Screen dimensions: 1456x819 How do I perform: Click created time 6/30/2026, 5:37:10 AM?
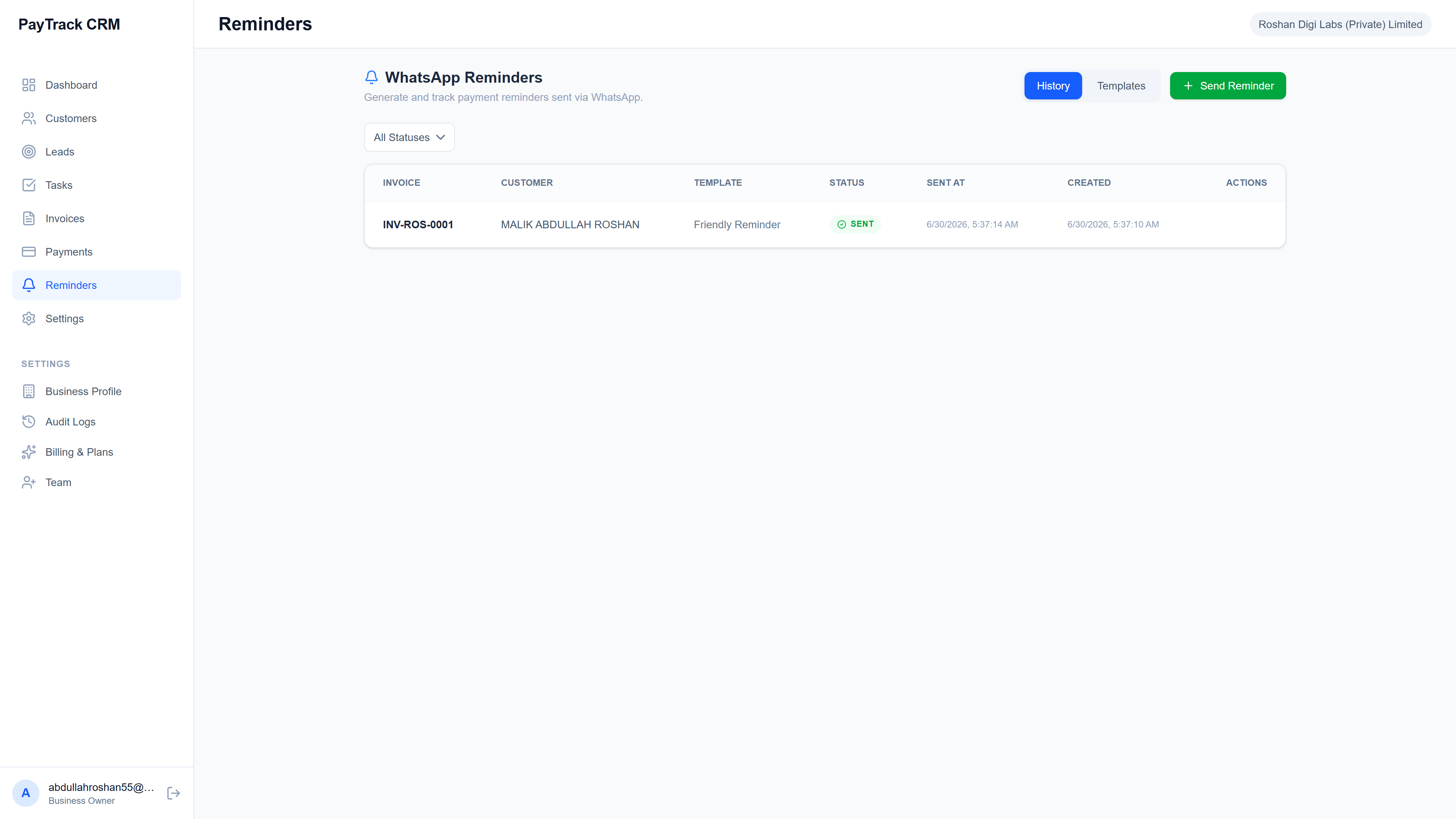(x=1113, y=224)
